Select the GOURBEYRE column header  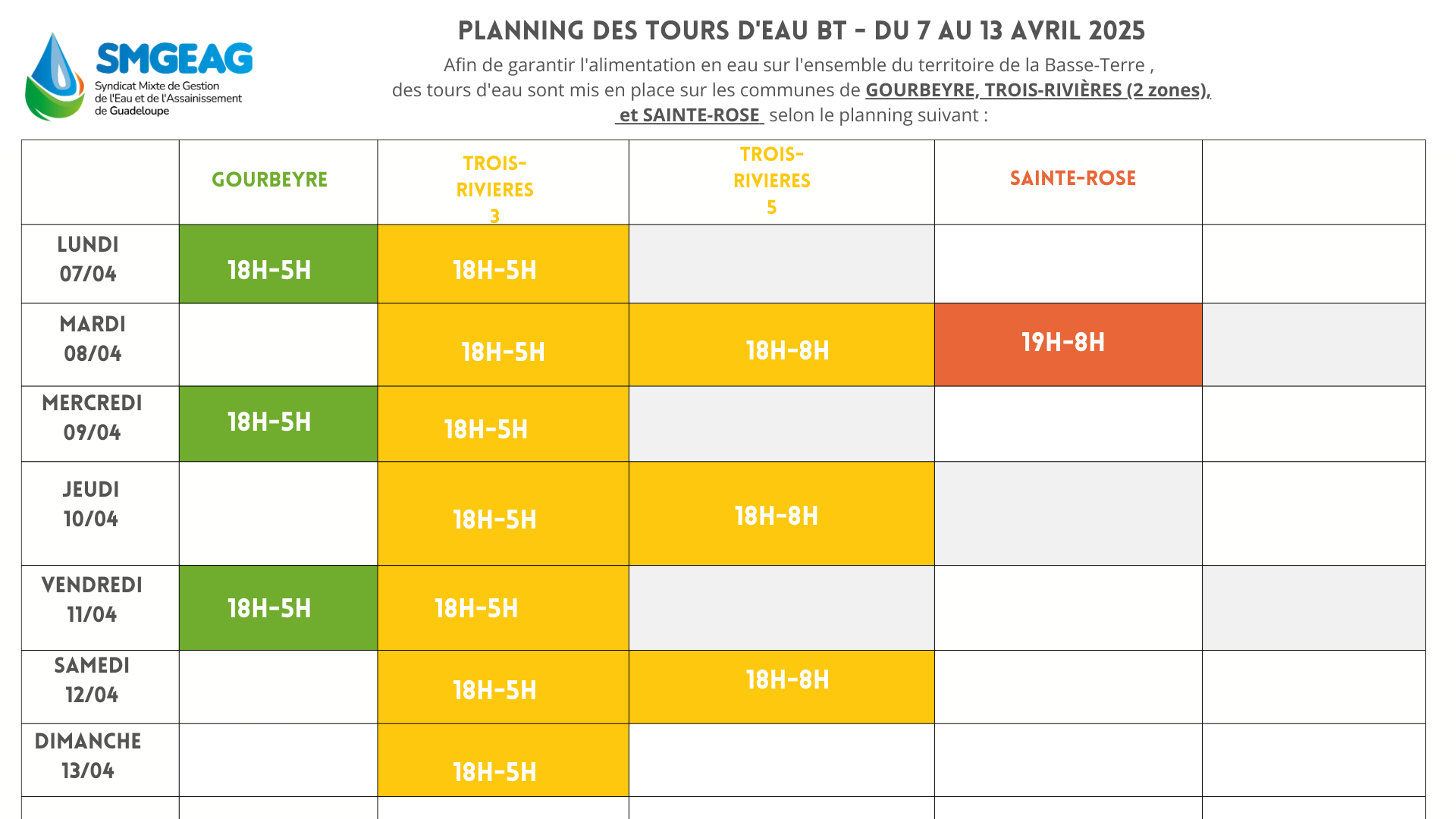coord(269,180)
